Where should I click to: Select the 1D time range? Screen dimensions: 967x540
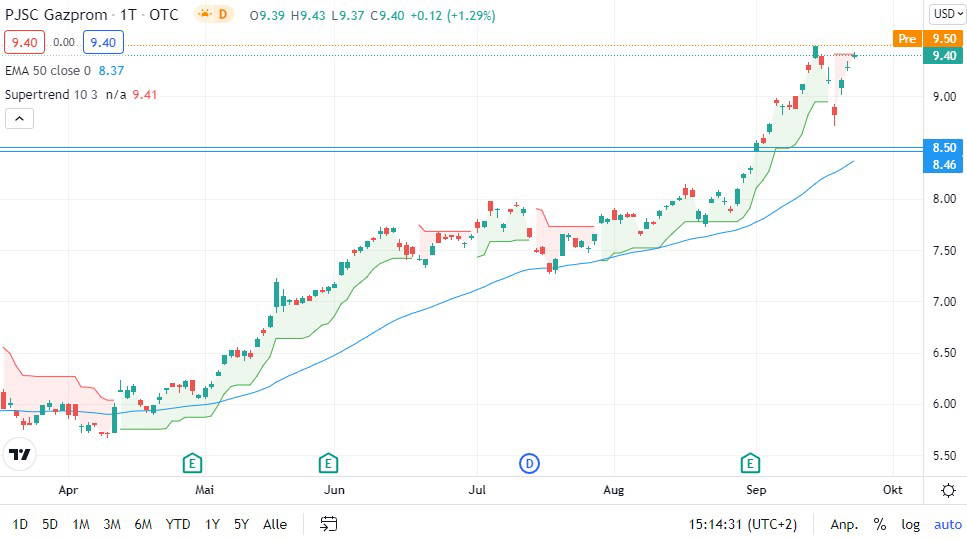click(20, 525)
